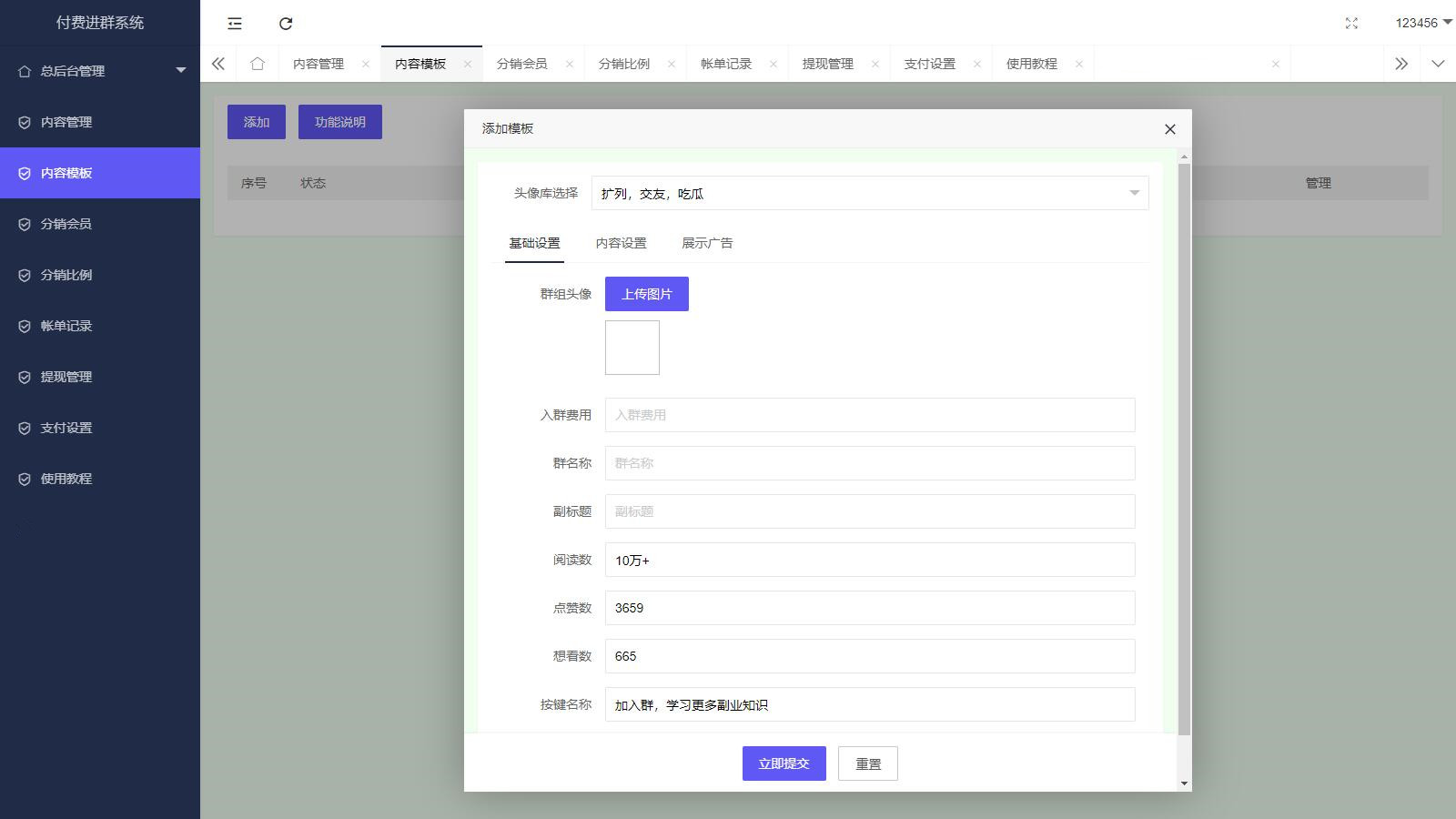Screen dimensions: 1456x819
Task: Close the 帐单记录 tab
Action: coord(773,64)
